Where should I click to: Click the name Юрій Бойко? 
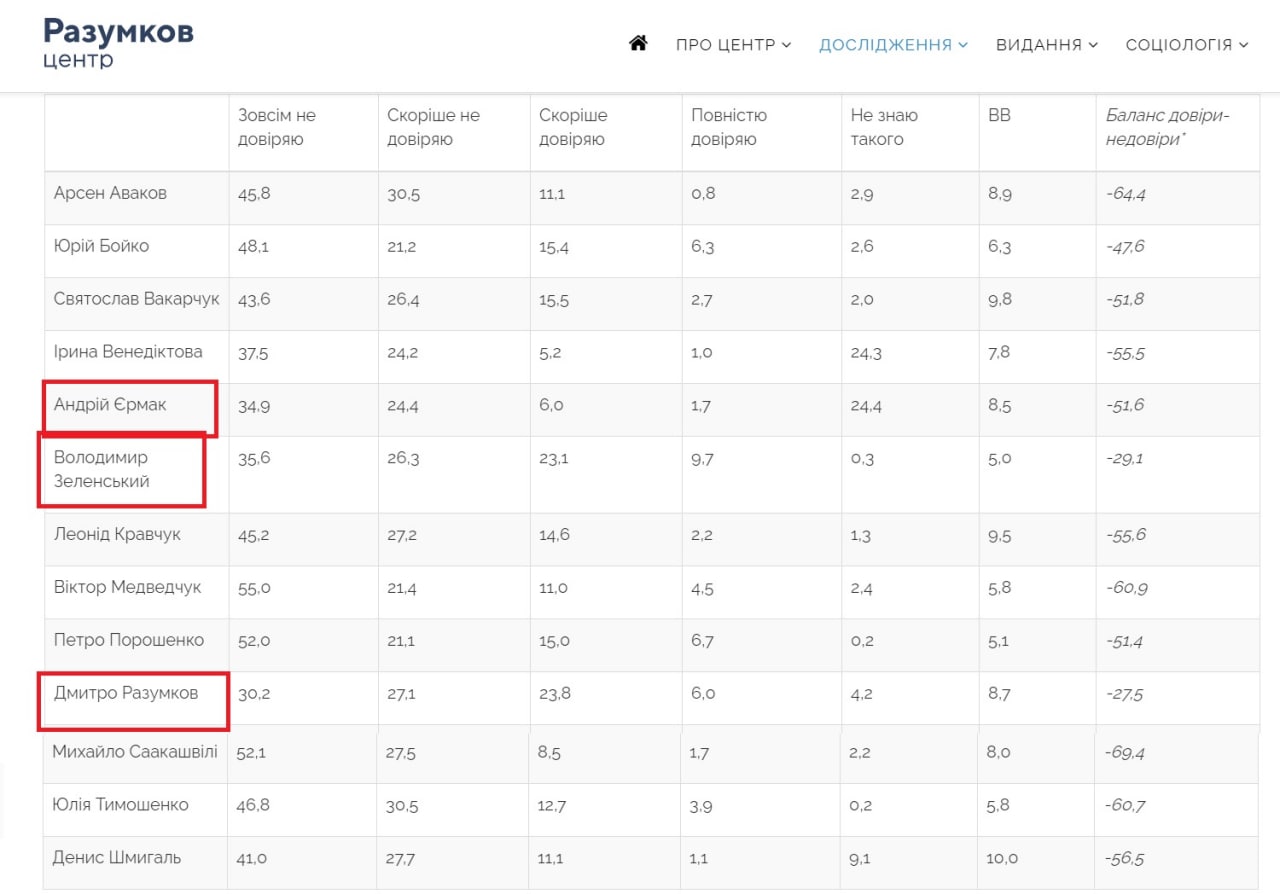pos(101,246)
